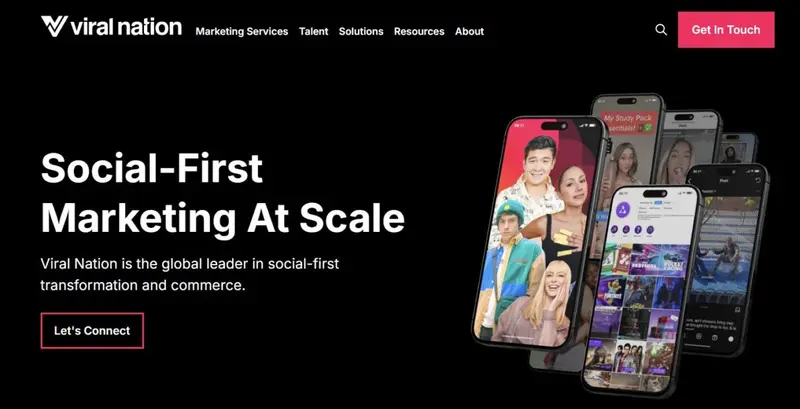Click the small phone at the far back right
The image size is (800, 409).
[x=738, y=148]
